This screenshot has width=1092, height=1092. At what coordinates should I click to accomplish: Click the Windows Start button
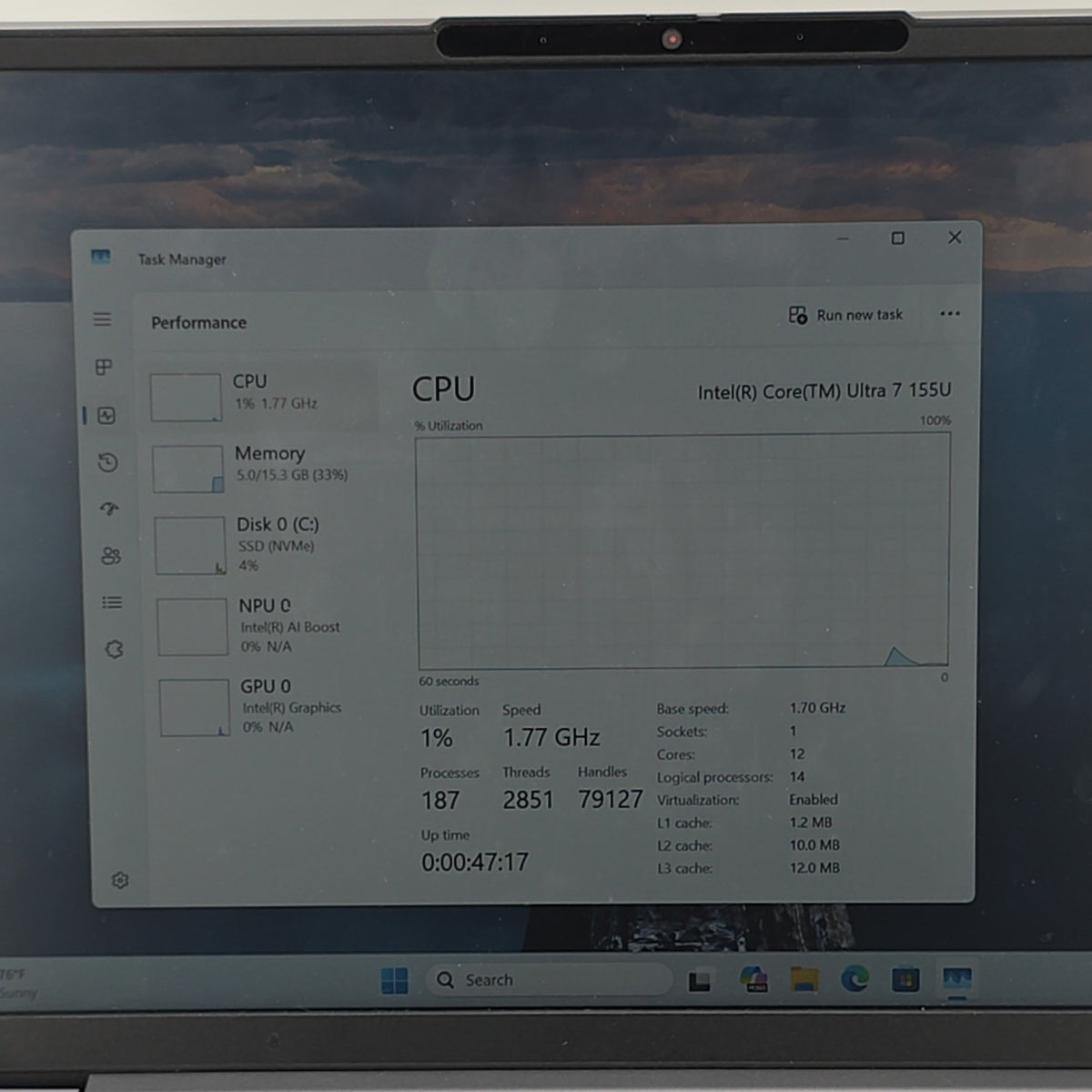click(x=394, y=980)
